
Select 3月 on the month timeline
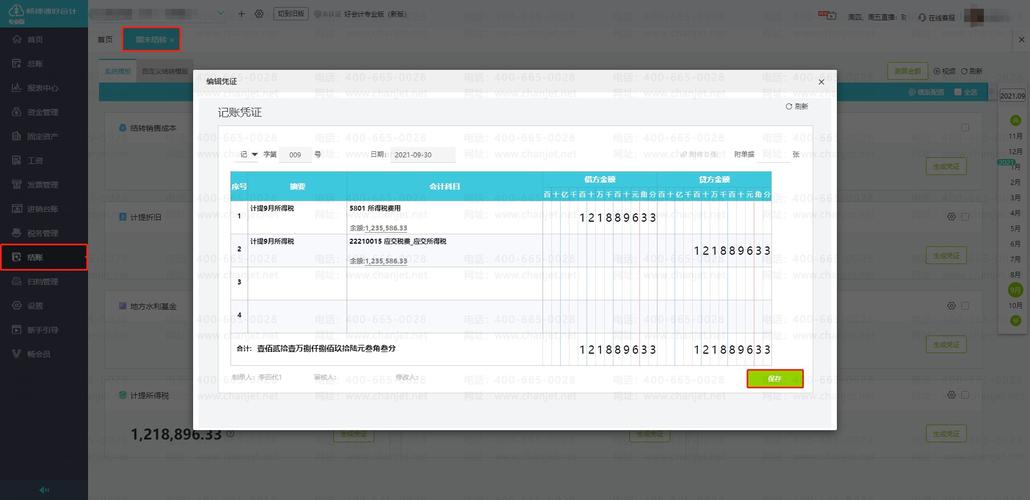1016,198
